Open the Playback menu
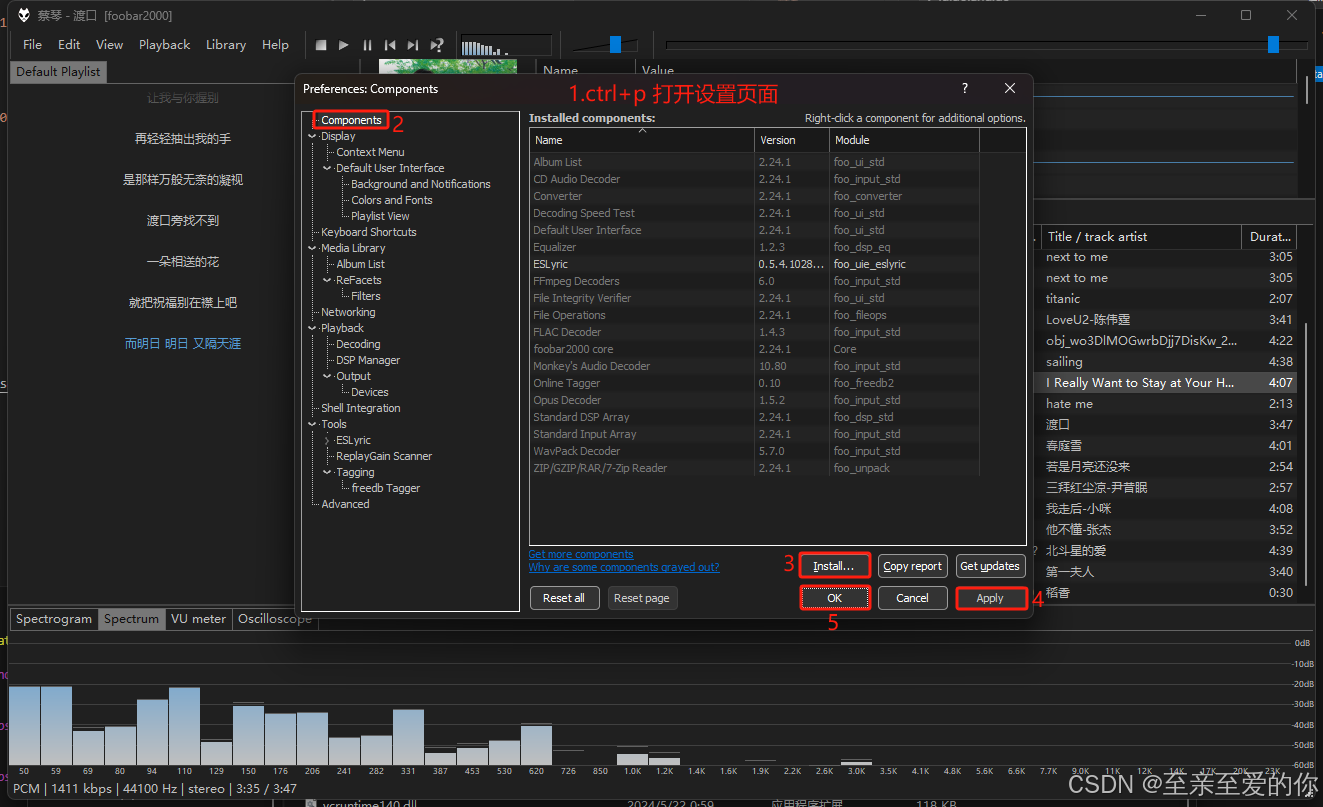 [164, 44]
